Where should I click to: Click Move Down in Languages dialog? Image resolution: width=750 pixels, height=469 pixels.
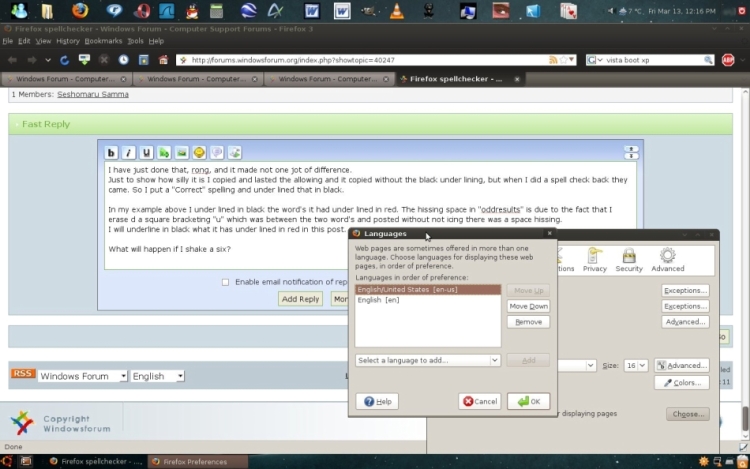click(x=528, y=306)
